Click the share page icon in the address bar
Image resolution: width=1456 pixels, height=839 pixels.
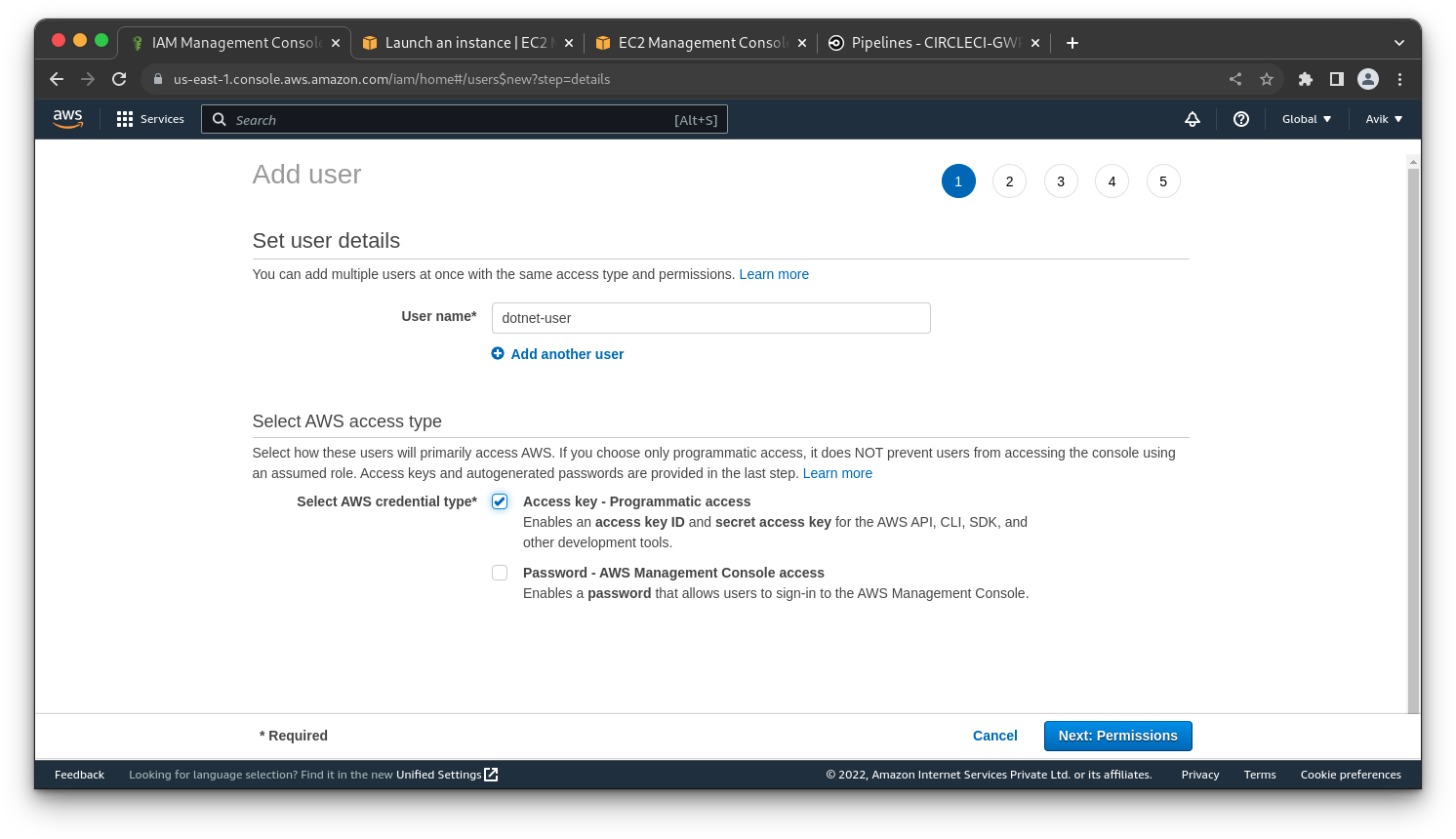click(1235, 79)
